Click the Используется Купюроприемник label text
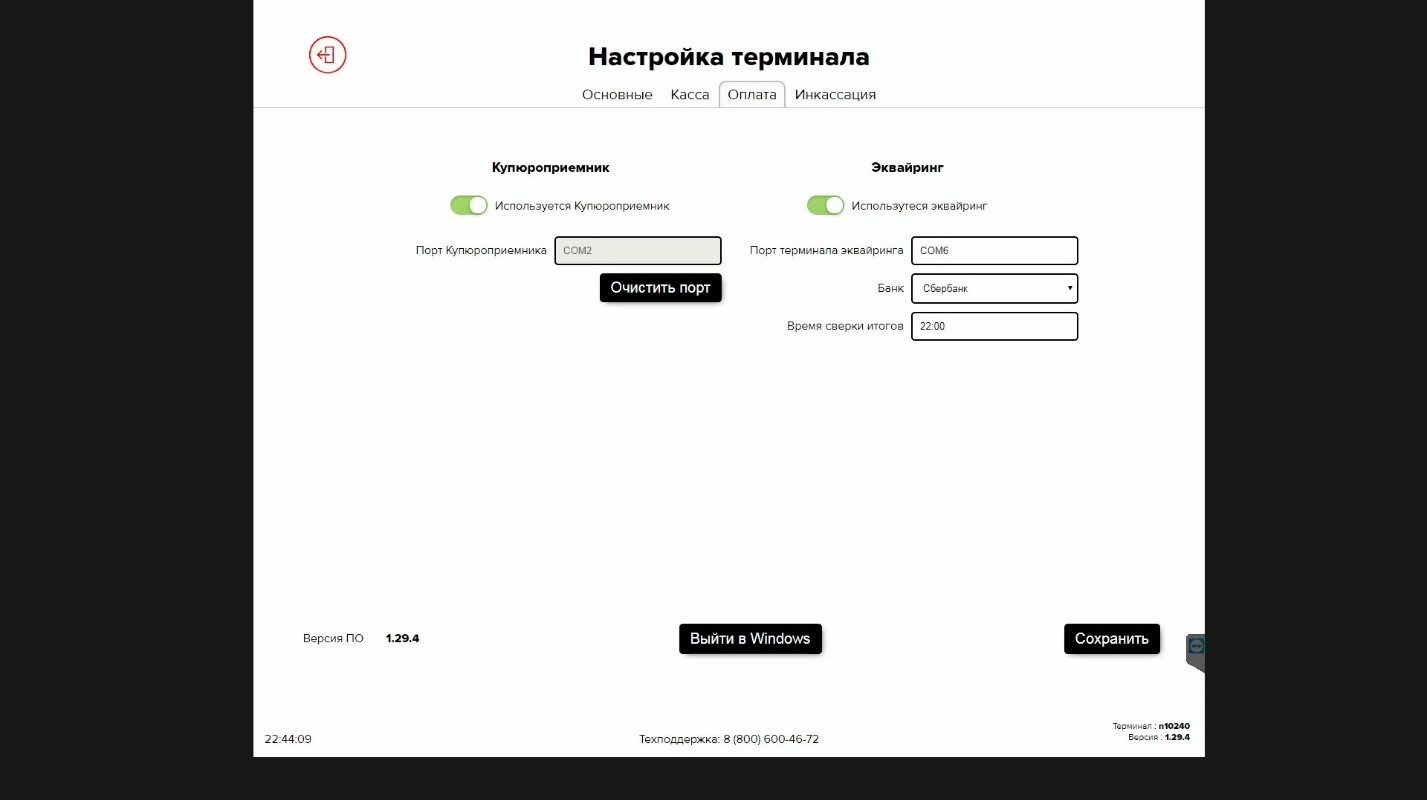Screen dimensions: 1427x800 tap(582, 206)
